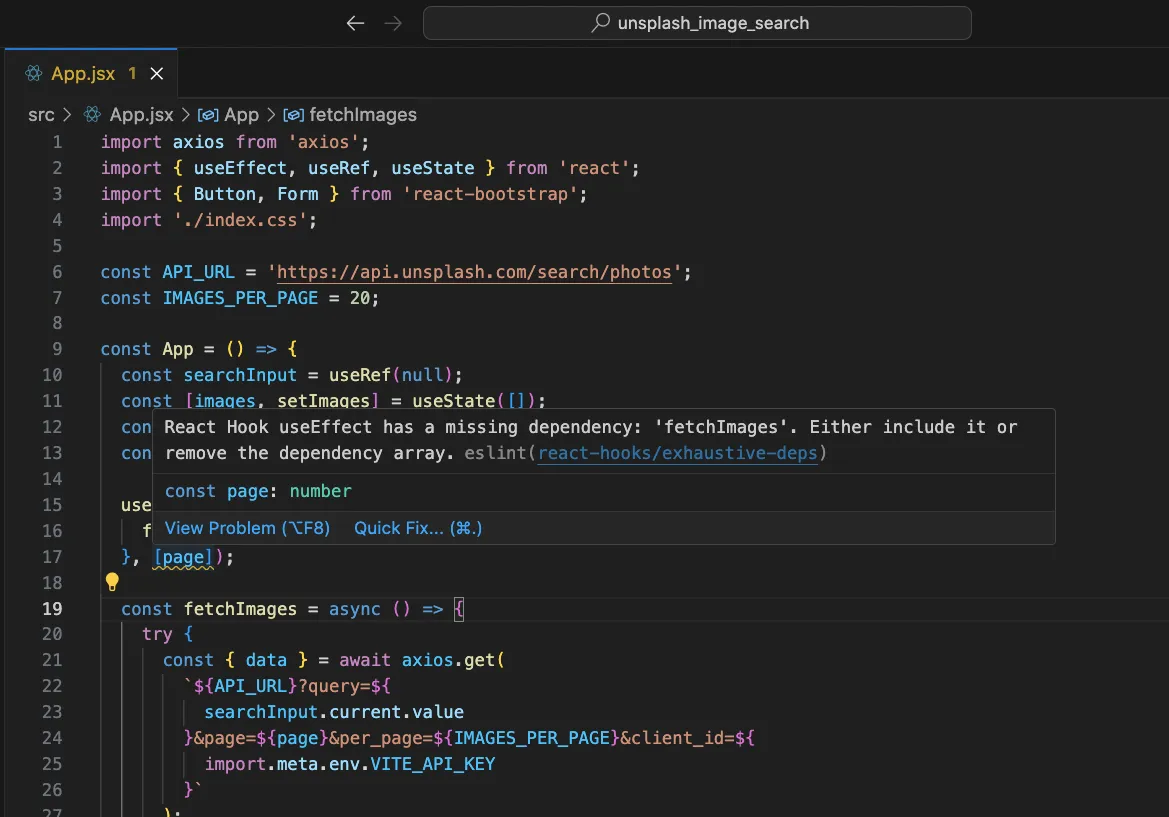Click the back navigation arrow
The width and height of the screenshot is (1169, 817).
pyautogui.click(x=355, y=23)
